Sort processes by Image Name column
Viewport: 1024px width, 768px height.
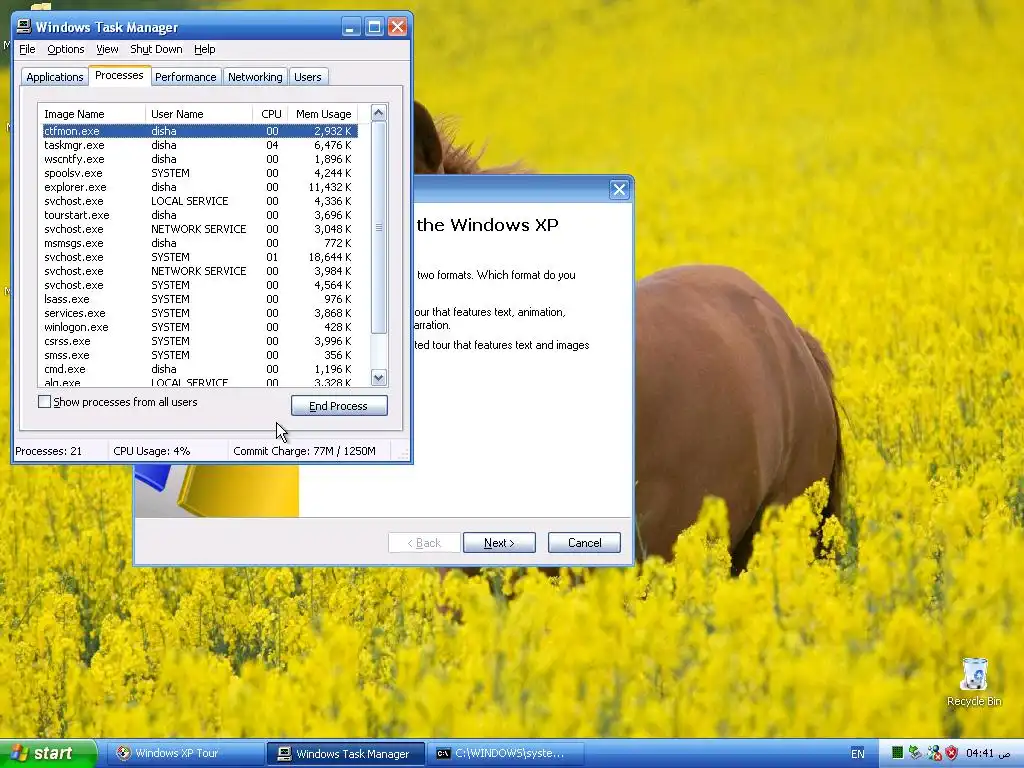pos(91,114)
